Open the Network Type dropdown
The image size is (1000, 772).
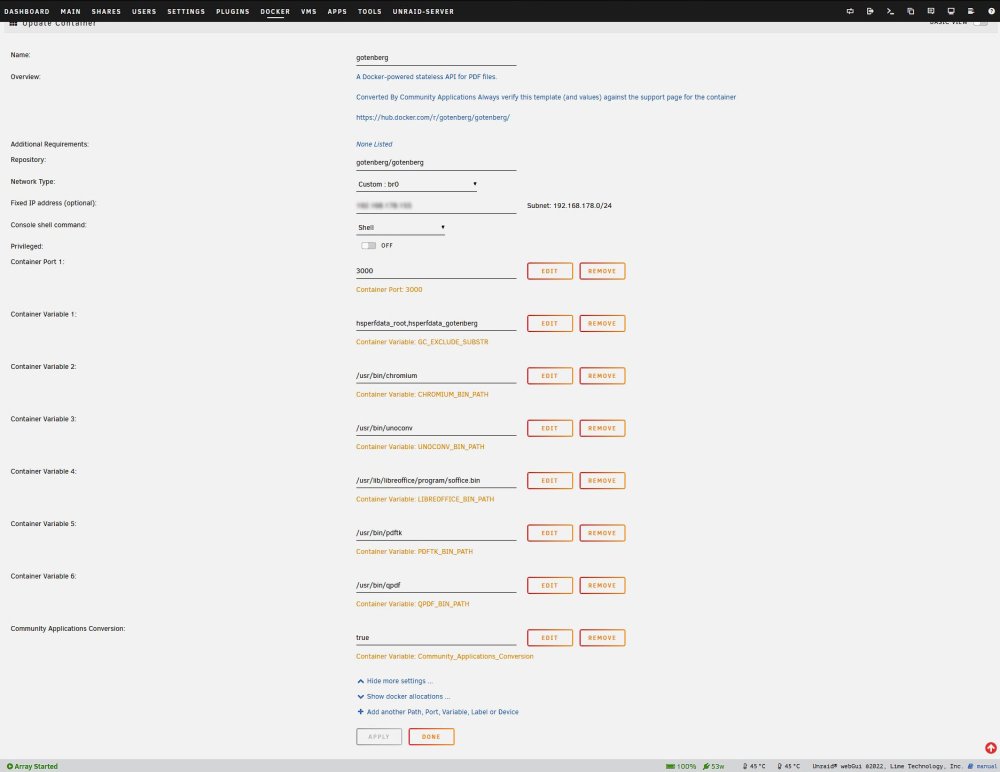[x=416, y=184]
